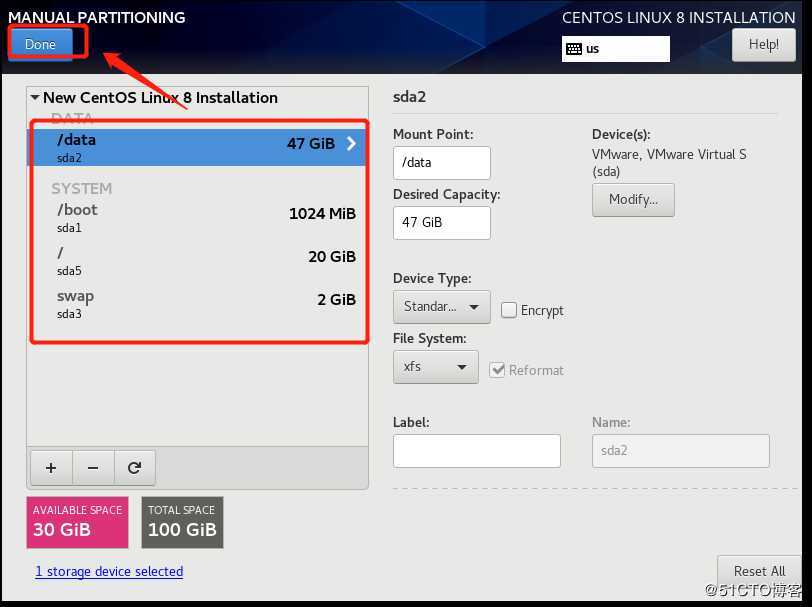812x607 pixels.
Task: Focus the Mount Point input field
Action: click(442, 163)
